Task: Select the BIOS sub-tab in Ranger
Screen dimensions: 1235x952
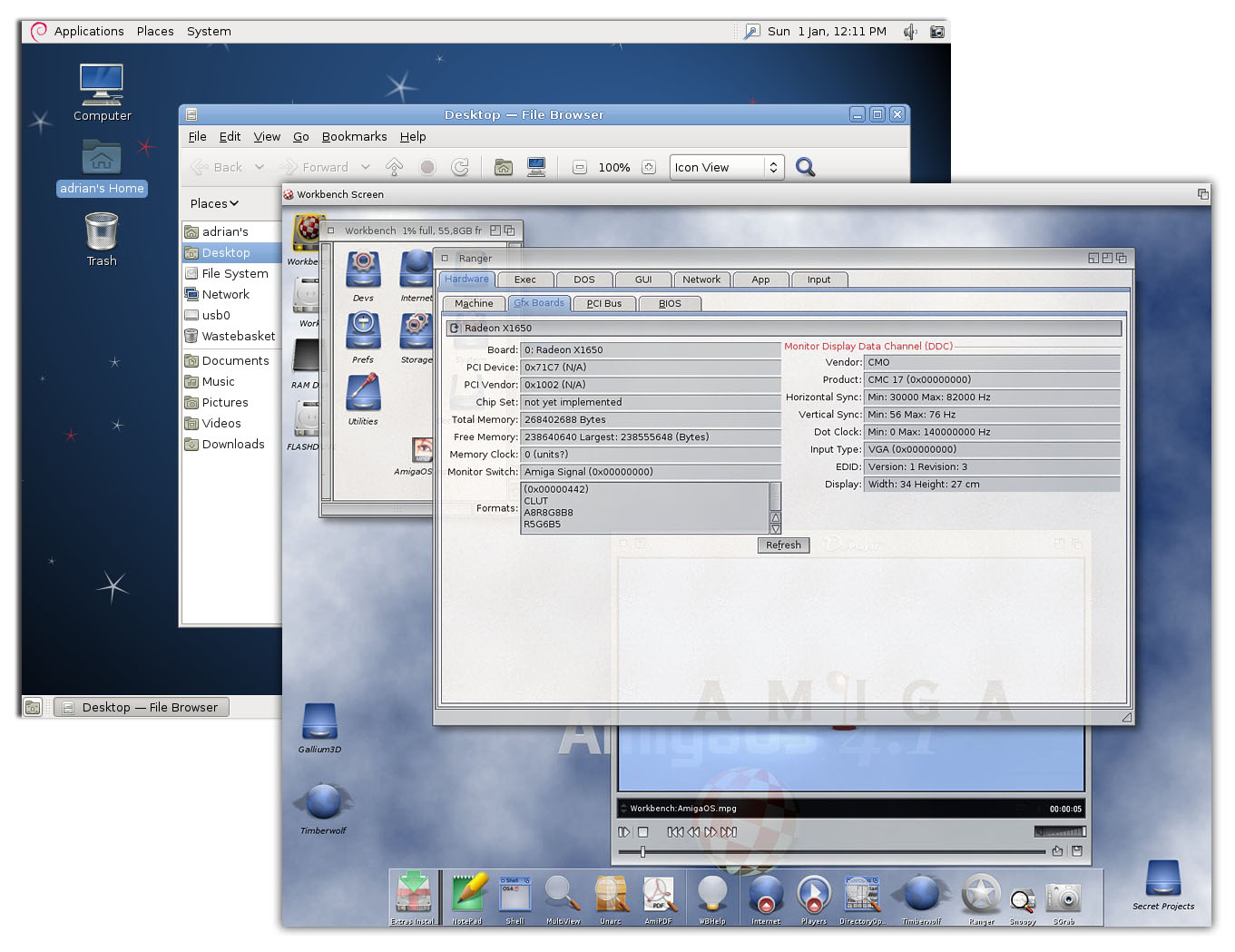Action: (670, 303)
